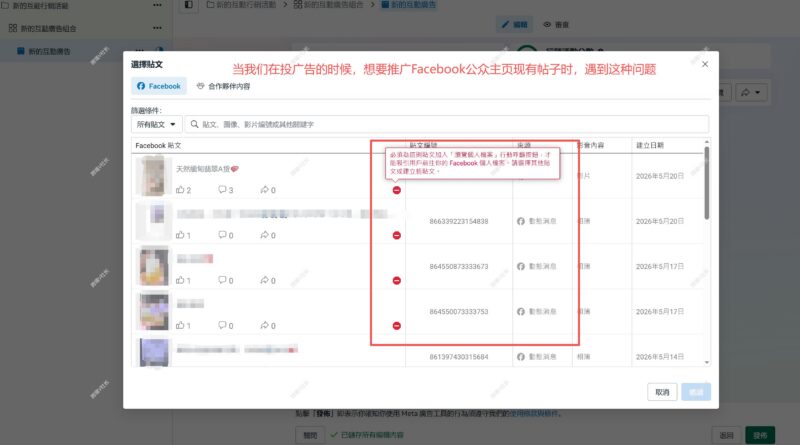The height and width of the screenshot is (445, 800).
Task: Click the blue confirm button beside 取消
Action: (696, 392)
